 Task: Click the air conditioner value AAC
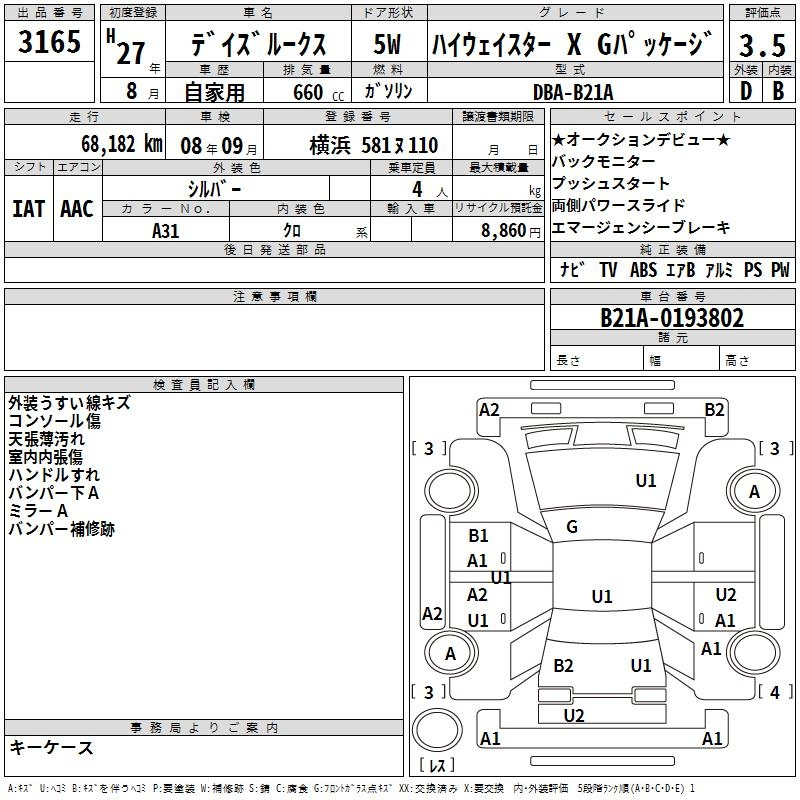click(x=77, y=209)
